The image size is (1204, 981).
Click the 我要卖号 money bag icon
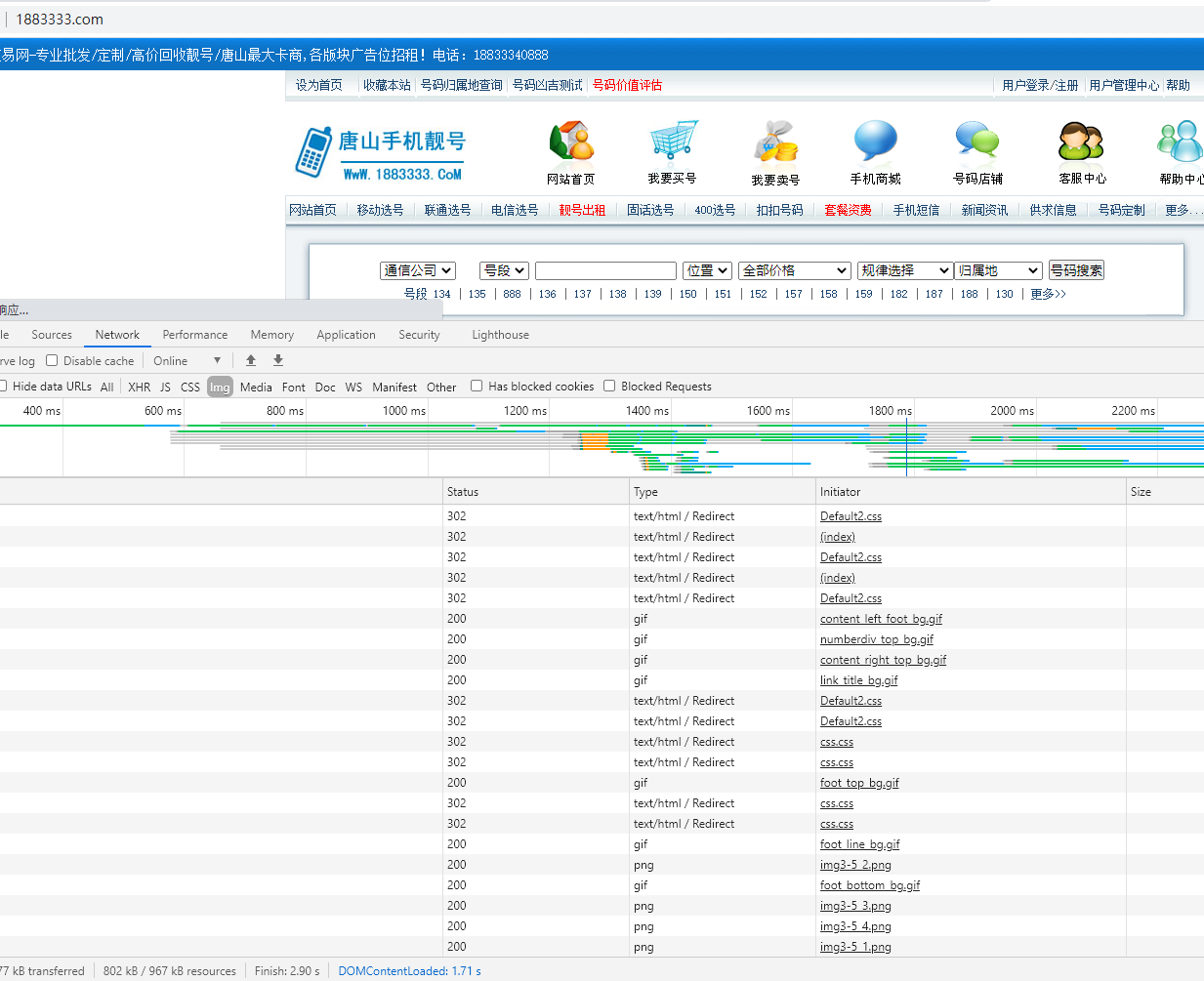775,142
